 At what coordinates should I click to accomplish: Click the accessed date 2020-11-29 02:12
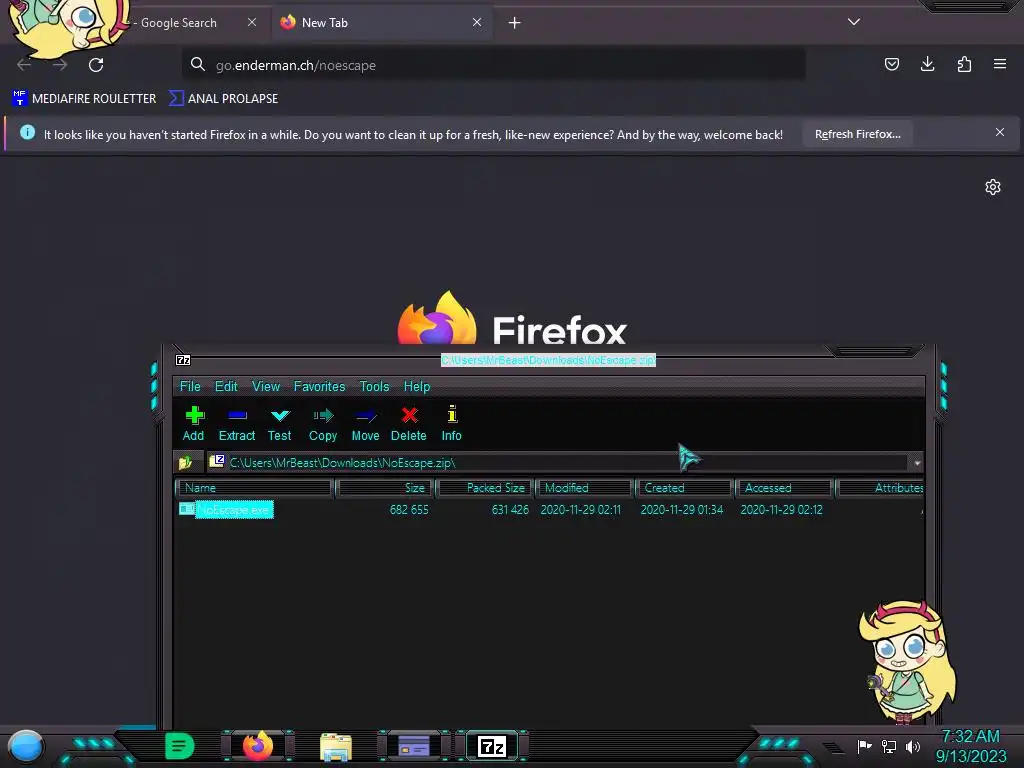pos(781,509)
